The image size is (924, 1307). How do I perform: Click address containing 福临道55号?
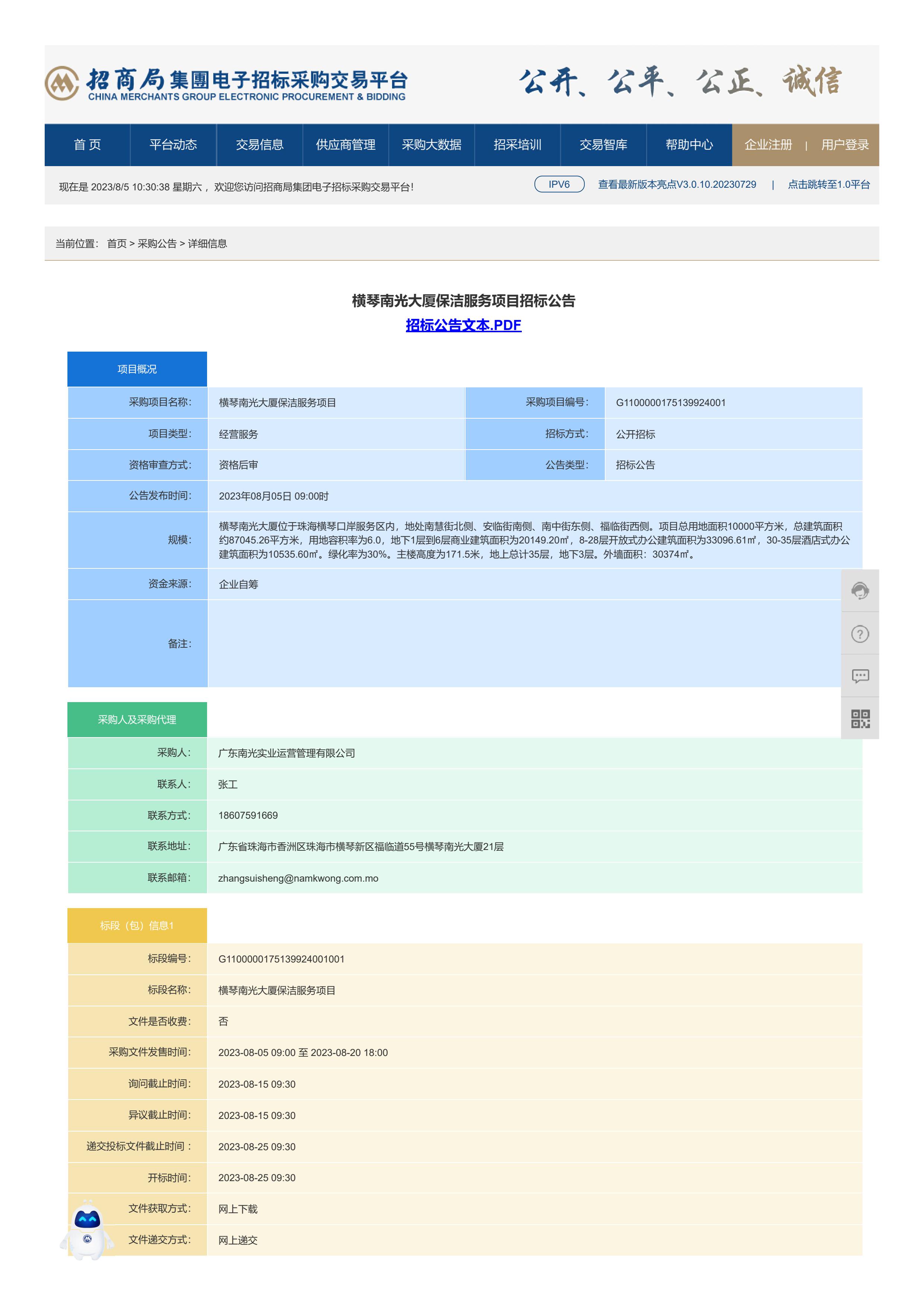click(361, 847)
